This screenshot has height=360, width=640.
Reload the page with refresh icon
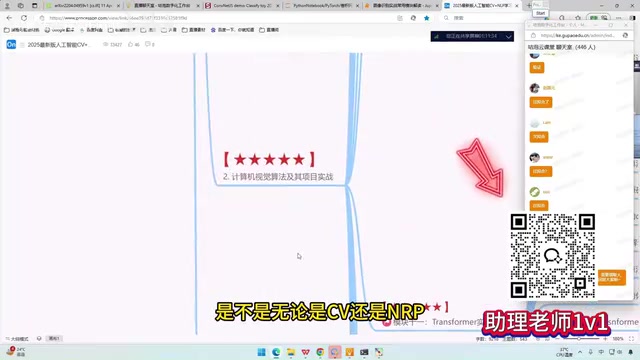(24, 18)
